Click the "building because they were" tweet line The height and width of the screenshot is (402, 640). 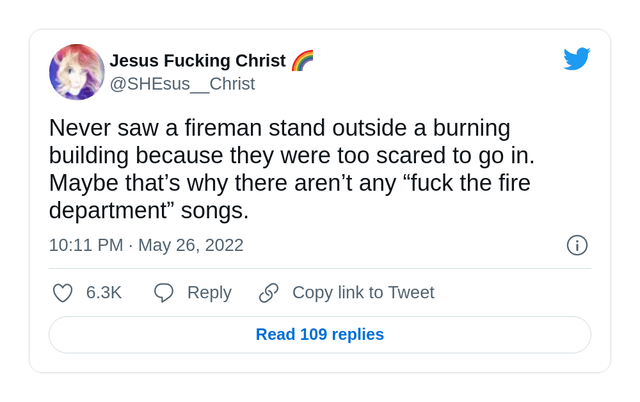292,156
